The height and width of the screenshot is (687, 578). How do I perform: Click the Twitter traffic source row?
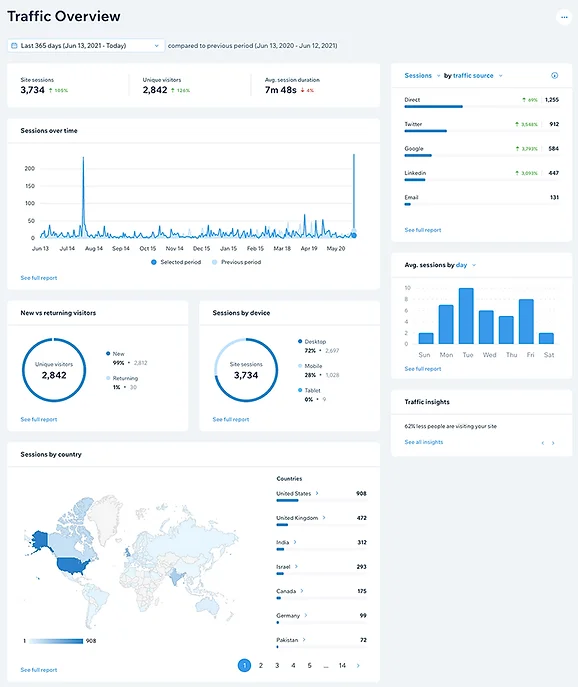coord(482,127)
